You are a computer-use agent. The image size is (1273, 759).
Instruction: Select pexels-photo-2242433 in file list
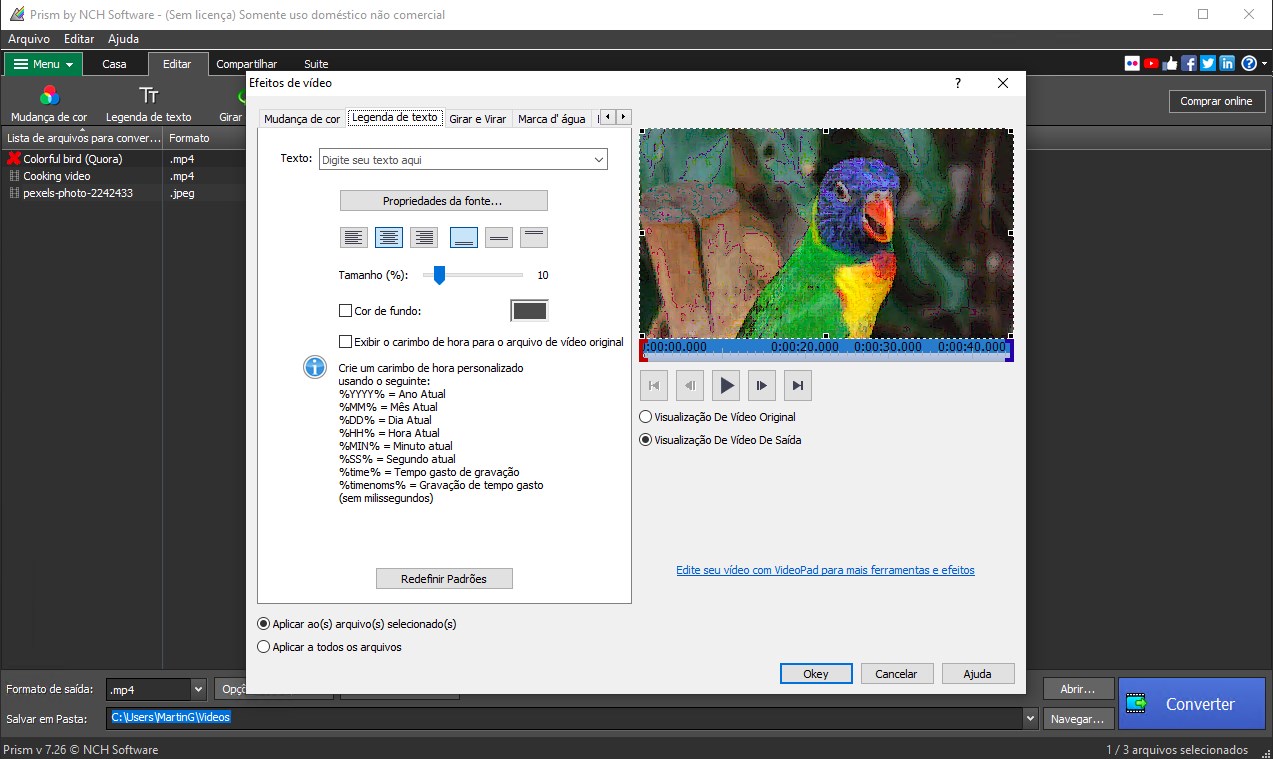coord(78,193)
